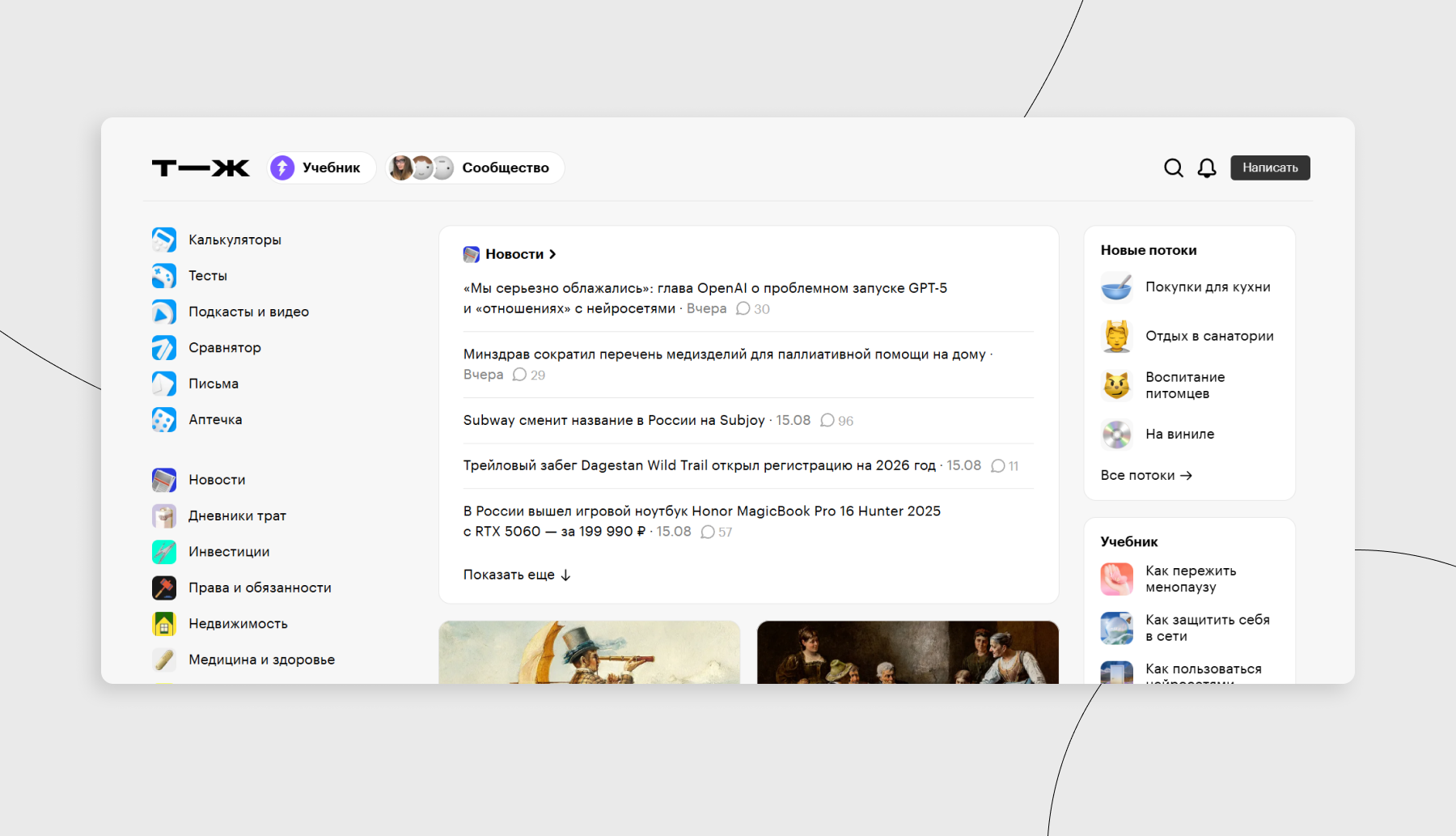Open the OpenAI GPT-5 news headline
Image resolution: width=1456 pixels, height=836 pixels.
[705, 298]
